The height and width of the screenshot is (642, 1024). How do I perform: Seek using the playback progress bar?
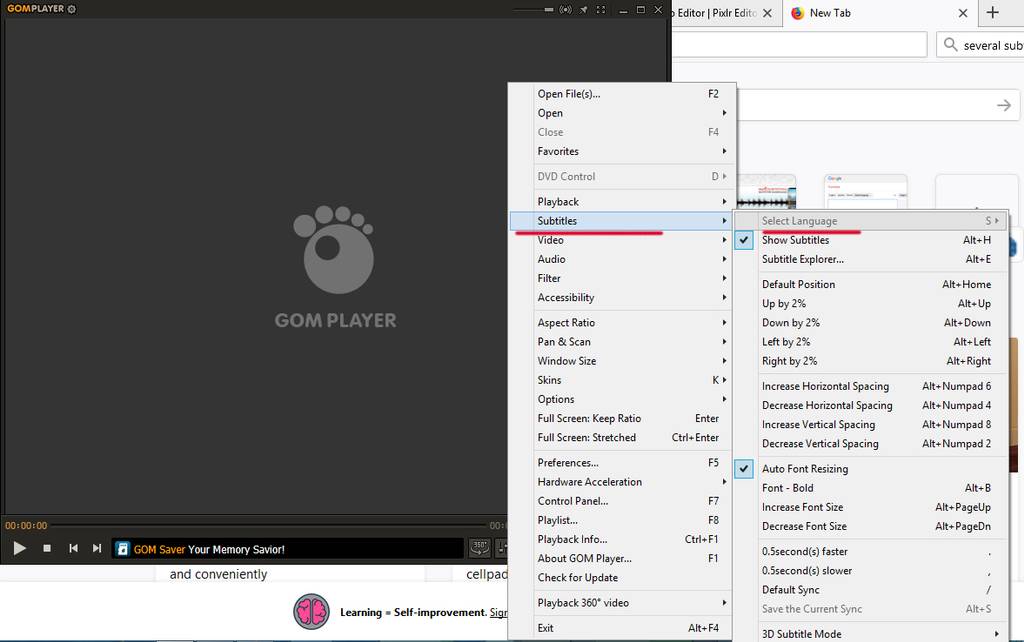270,525
